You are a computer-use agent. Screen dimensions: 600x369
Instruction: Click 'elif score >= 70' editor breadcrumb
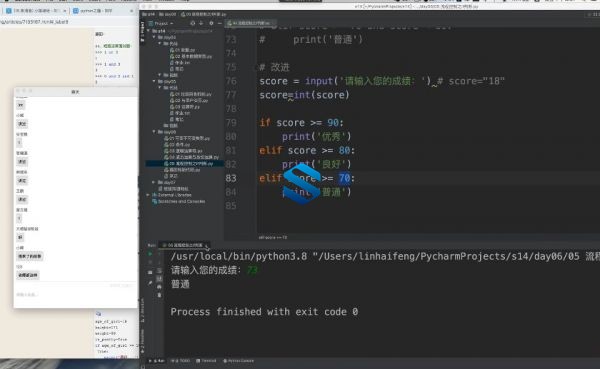[x=273, y=238]
